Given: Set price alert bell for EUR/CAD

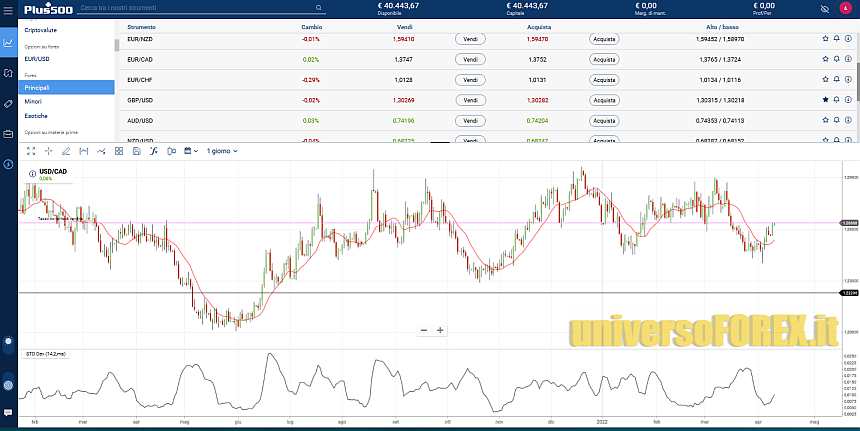Looking at the screenshot, I should (x=836, y=59).
